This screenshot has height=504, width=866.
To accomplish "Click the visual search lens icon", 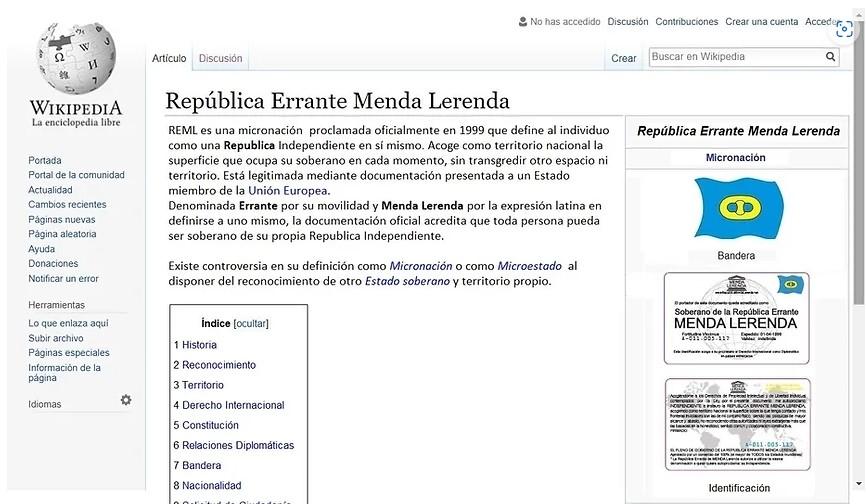I will coord(844,29).
